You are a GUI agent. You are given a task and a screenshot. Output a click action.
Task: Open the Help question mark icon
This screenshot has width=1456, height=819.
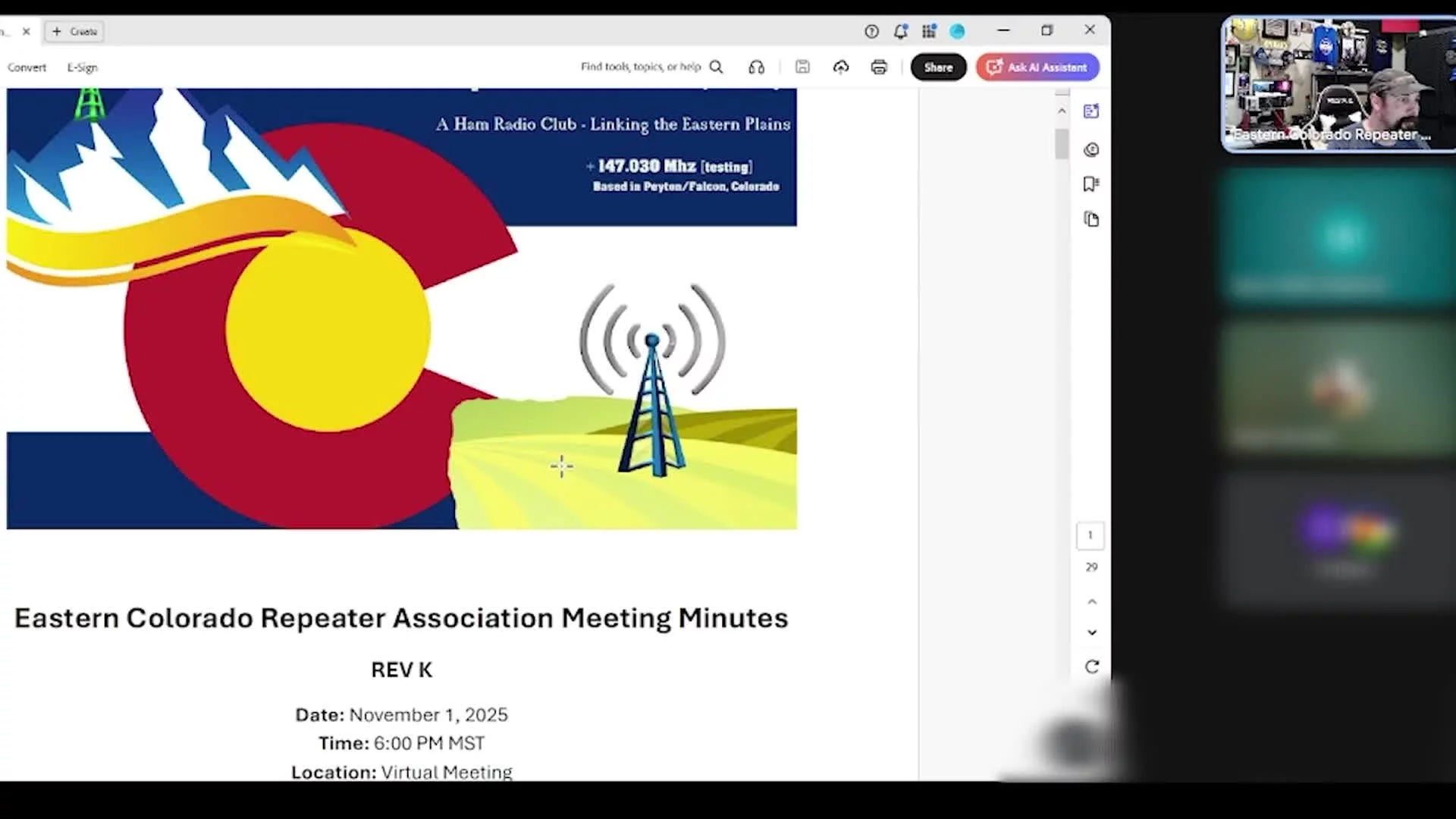click(x=871, y=31)
